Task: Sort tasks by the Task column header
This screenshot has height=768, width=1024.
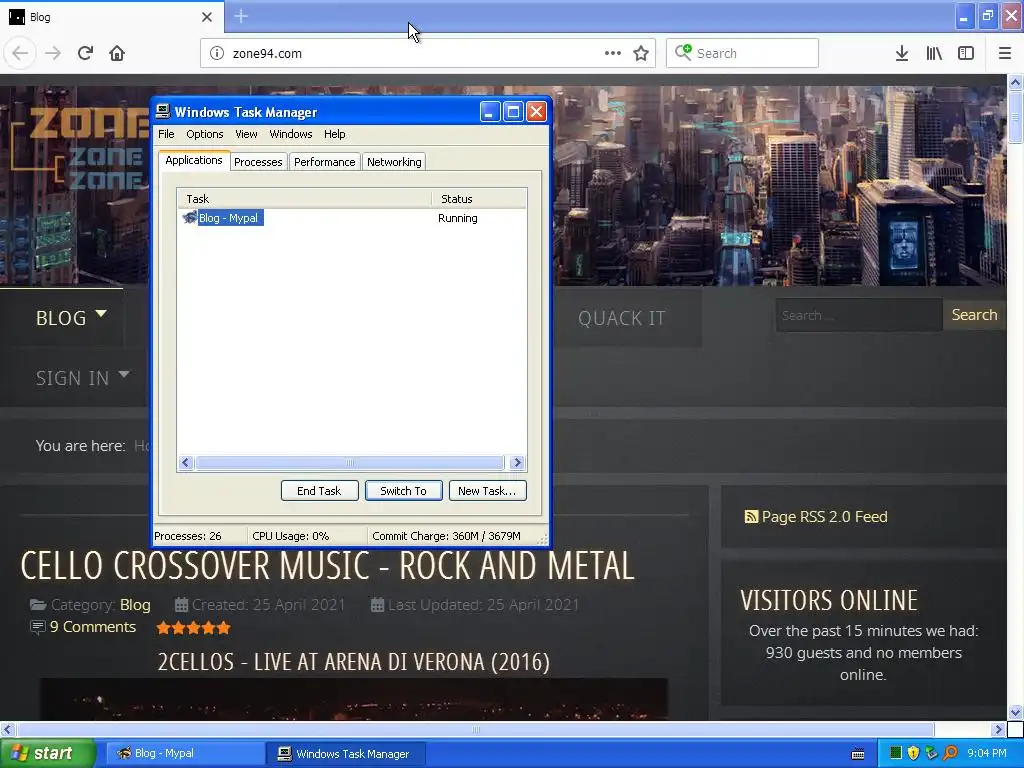Action: point(304,199)
